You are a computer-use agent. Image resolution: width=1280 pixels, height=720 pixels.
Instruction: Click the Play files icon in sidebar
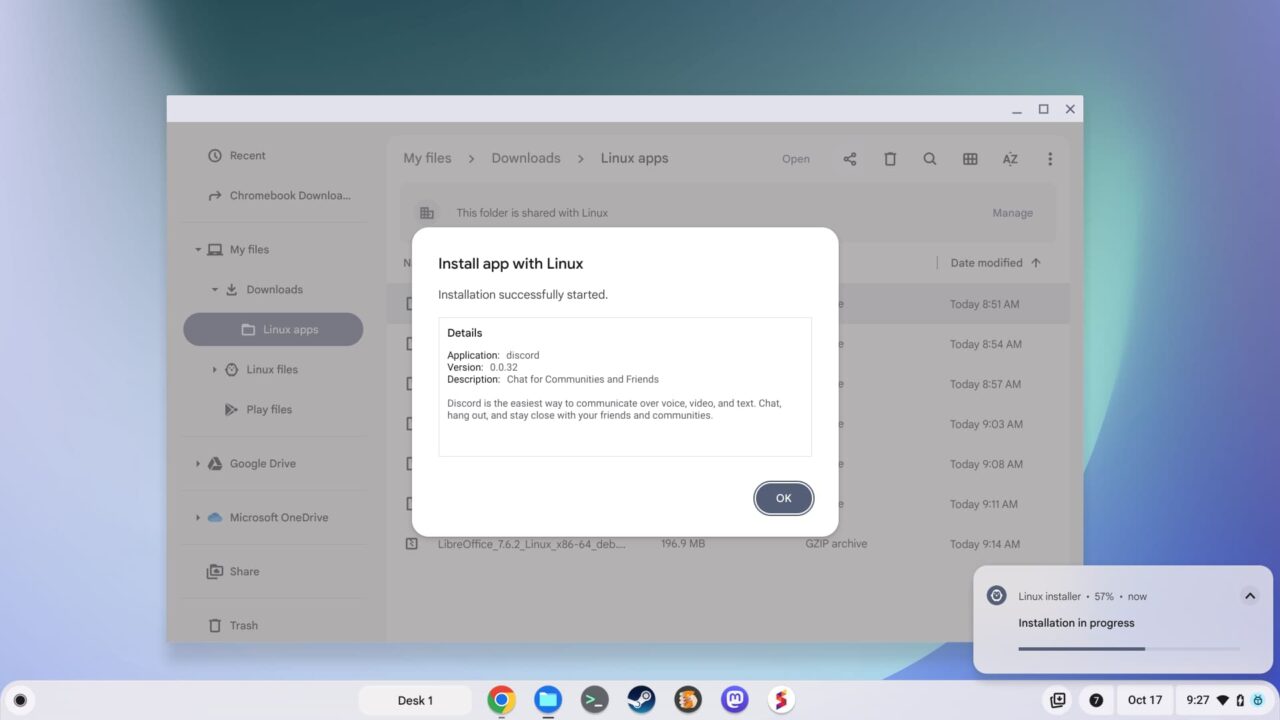click(x=231, y=410)
